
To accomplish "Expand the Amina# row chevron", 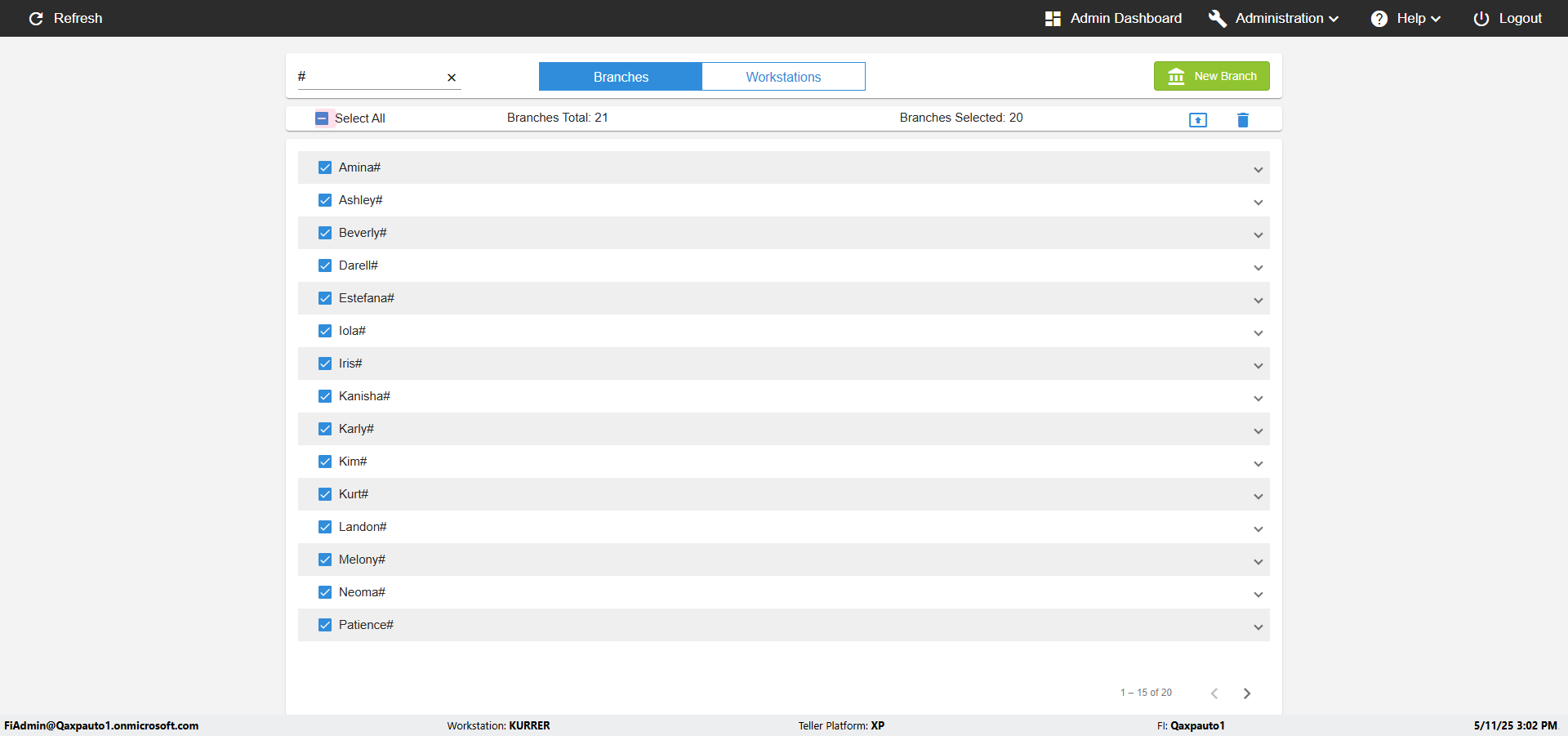I will click(1258, 170).
